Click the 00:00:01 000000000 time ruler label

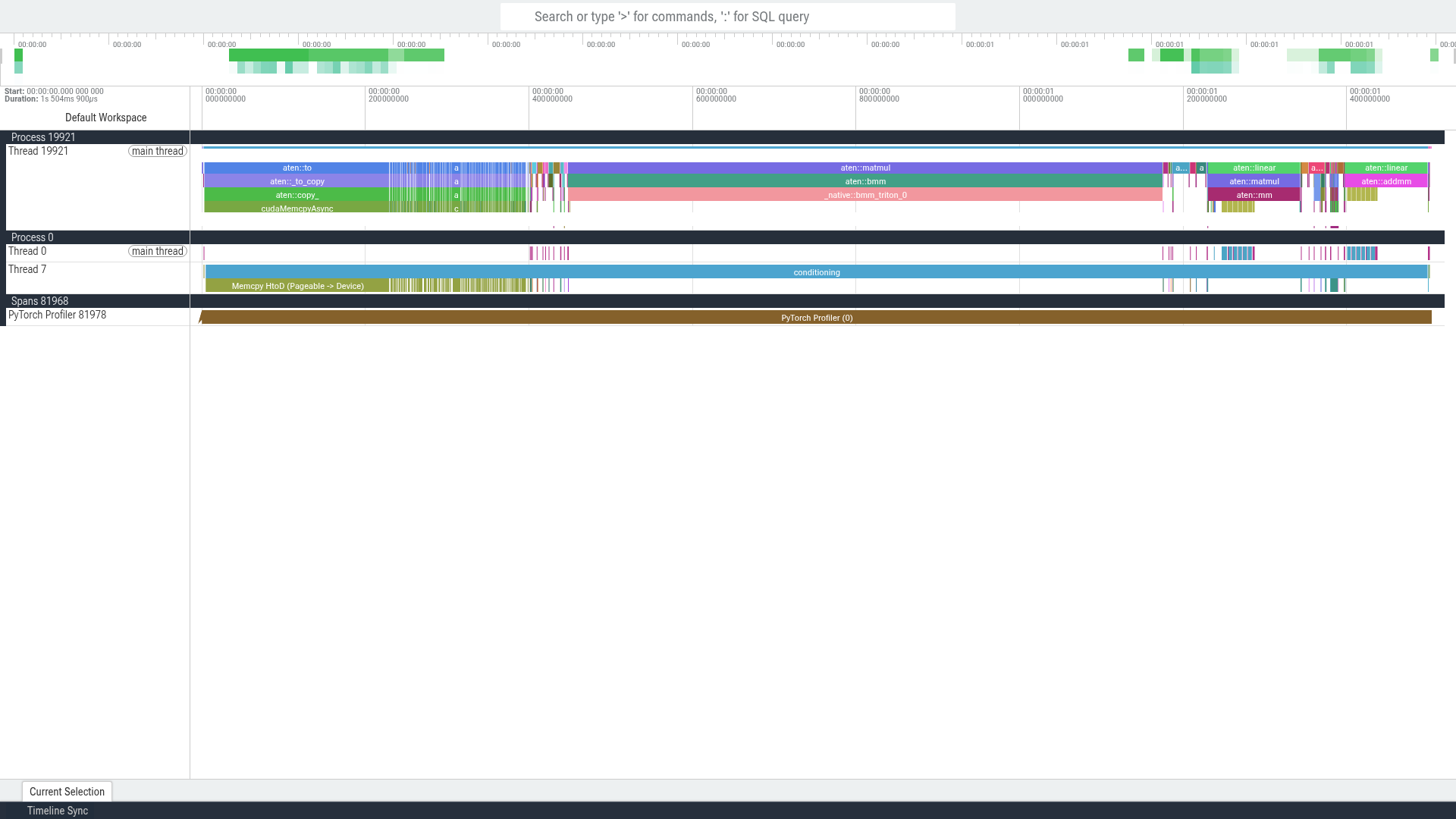tap(1043, 95)
